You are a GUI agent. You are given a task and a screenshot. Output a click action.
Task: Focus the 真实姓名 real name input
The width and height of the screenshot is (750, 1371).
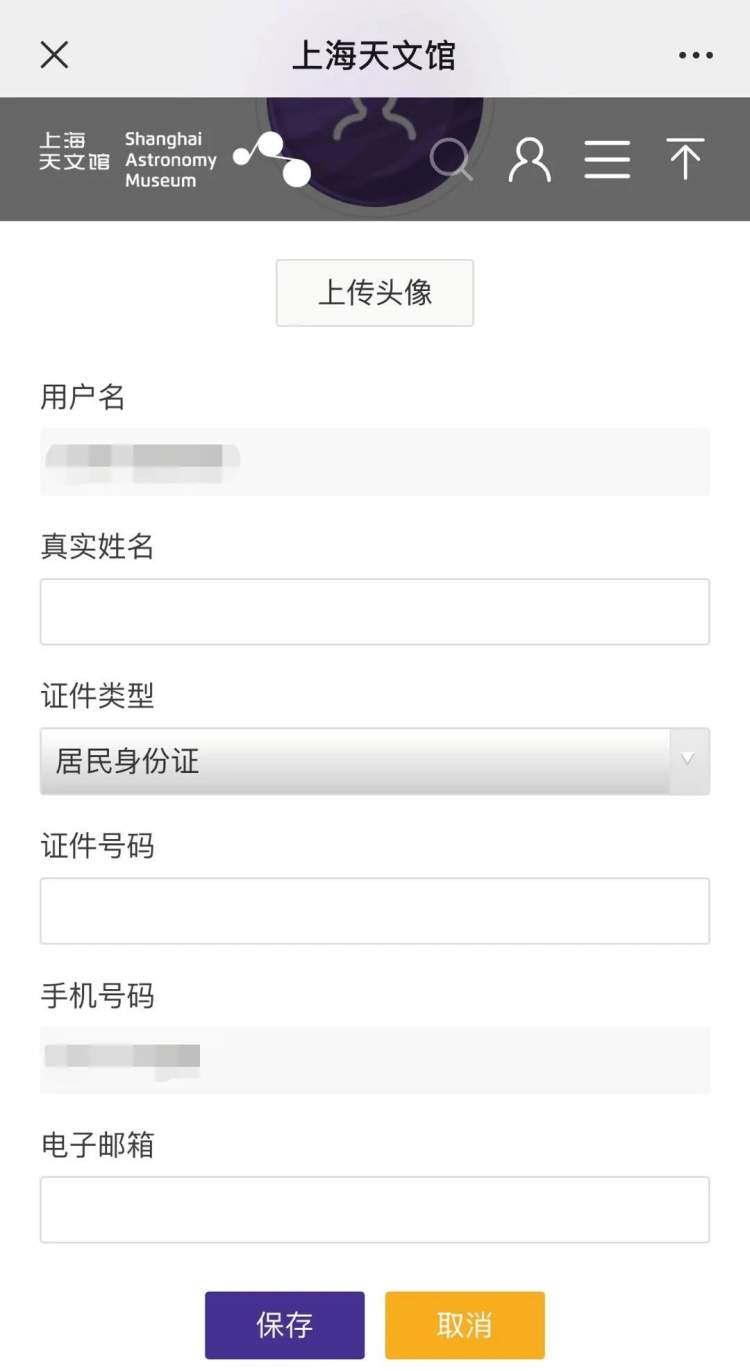(375, 611)
